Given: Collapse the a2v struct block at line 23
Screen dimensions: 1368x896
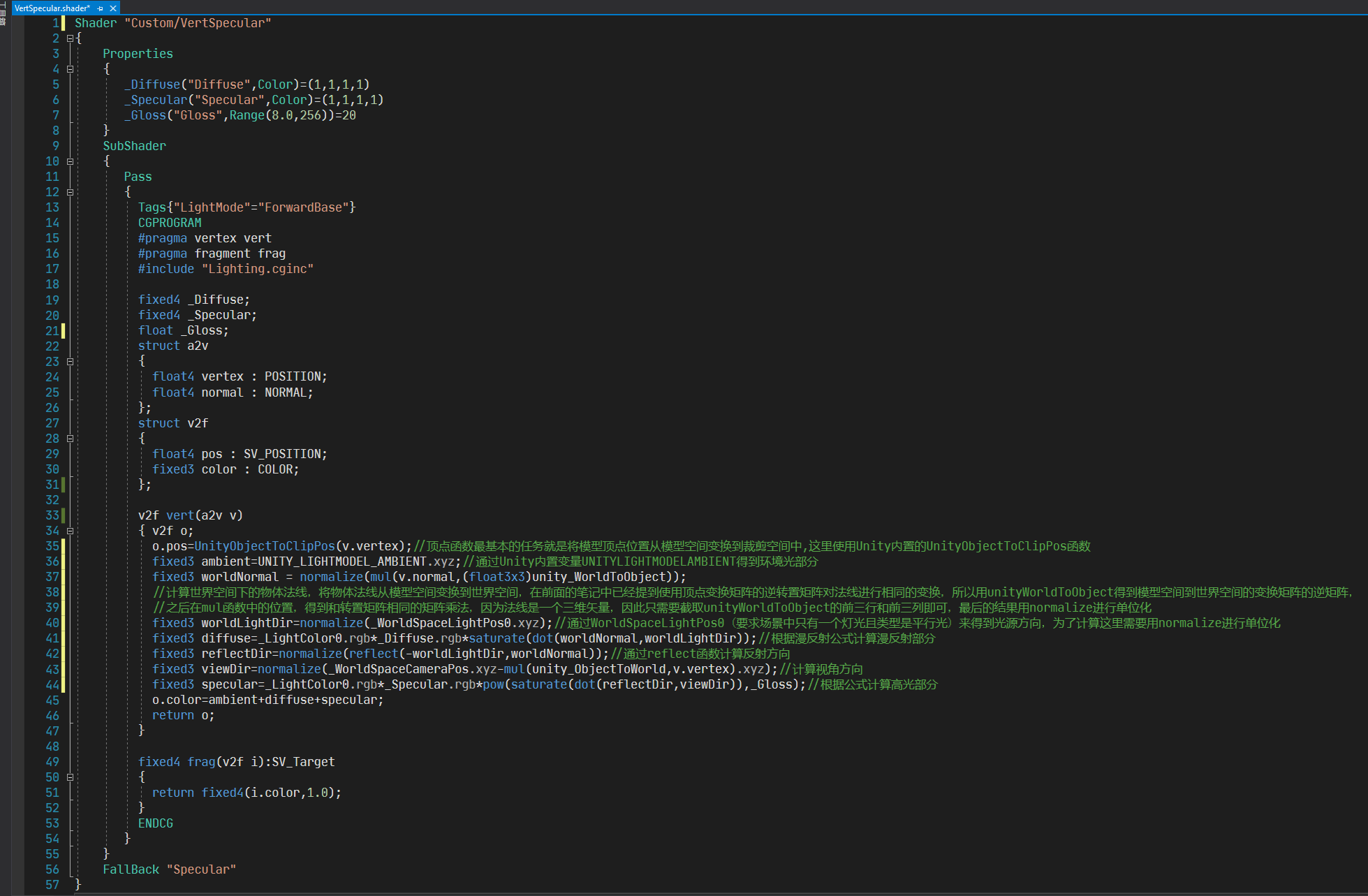Looking at the screenshot, I should (70, 362).
